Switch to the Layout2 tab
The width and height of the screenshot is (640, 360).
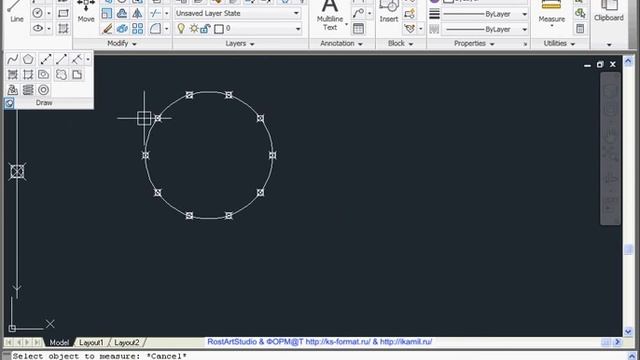[x=127, y=342]
